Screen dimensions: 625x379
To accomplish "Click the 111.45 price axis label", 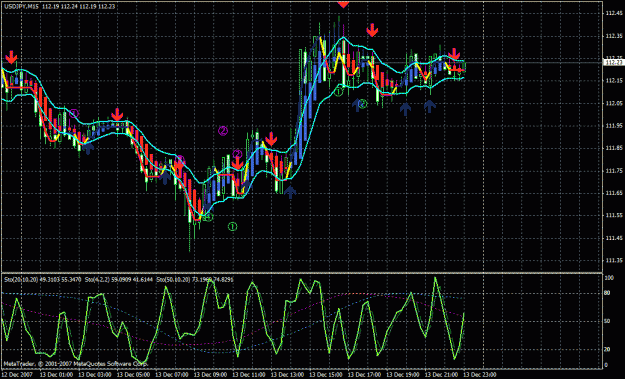I will click(x=613, y=238).
